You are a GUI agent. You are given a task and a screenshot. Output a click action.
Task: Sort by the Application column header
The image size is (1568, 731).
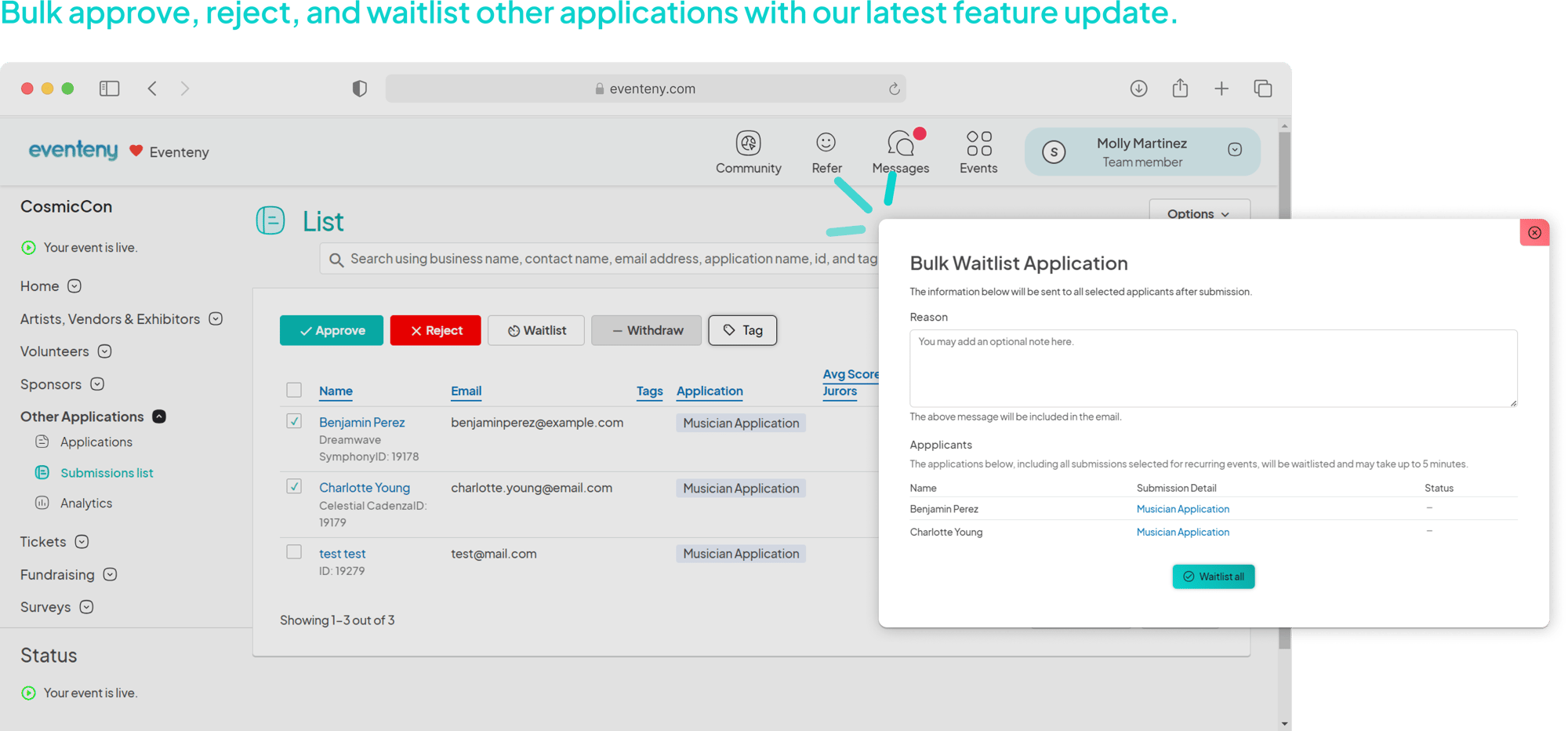(x=710, y=391)
